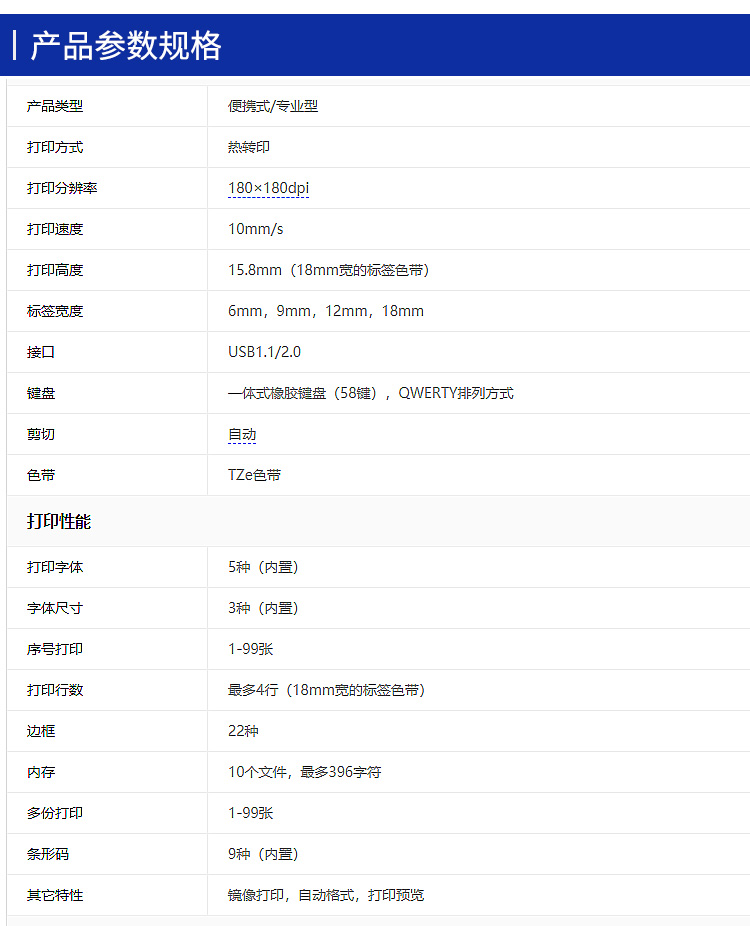Select the 内存 10个文件 memory value
750x926 pixels.
coord(305,772)
